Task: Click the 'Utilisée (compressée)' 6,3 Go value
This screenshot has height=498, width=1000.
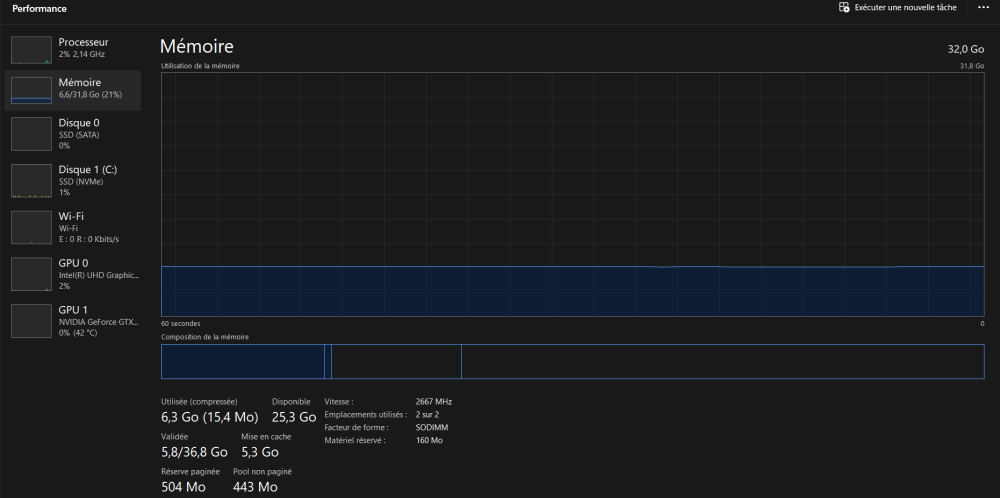Action: pyautogui.click(x=209, y=417)
